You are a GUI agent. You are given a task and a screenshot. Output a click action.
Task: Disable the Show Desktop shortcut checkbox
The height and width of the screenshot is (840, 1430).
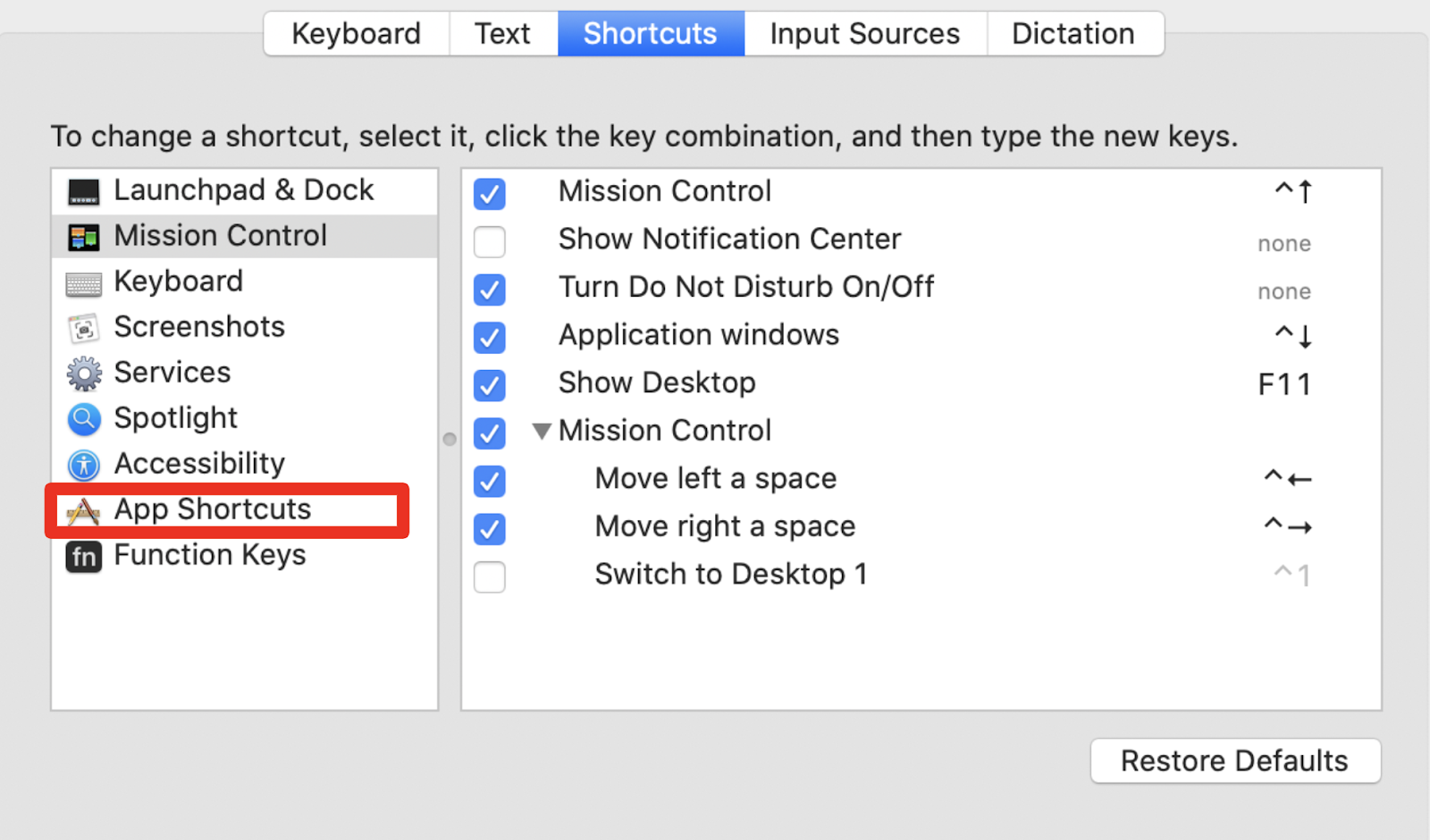pyautogui.click(x=490, y=385)
